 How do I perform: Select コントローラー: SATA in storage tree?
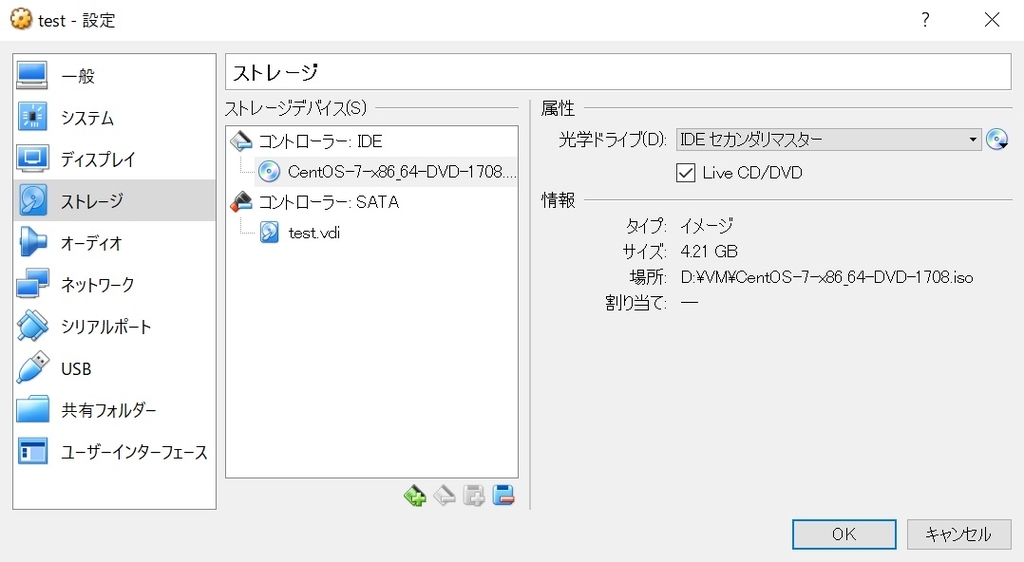(x=372, y=202)
